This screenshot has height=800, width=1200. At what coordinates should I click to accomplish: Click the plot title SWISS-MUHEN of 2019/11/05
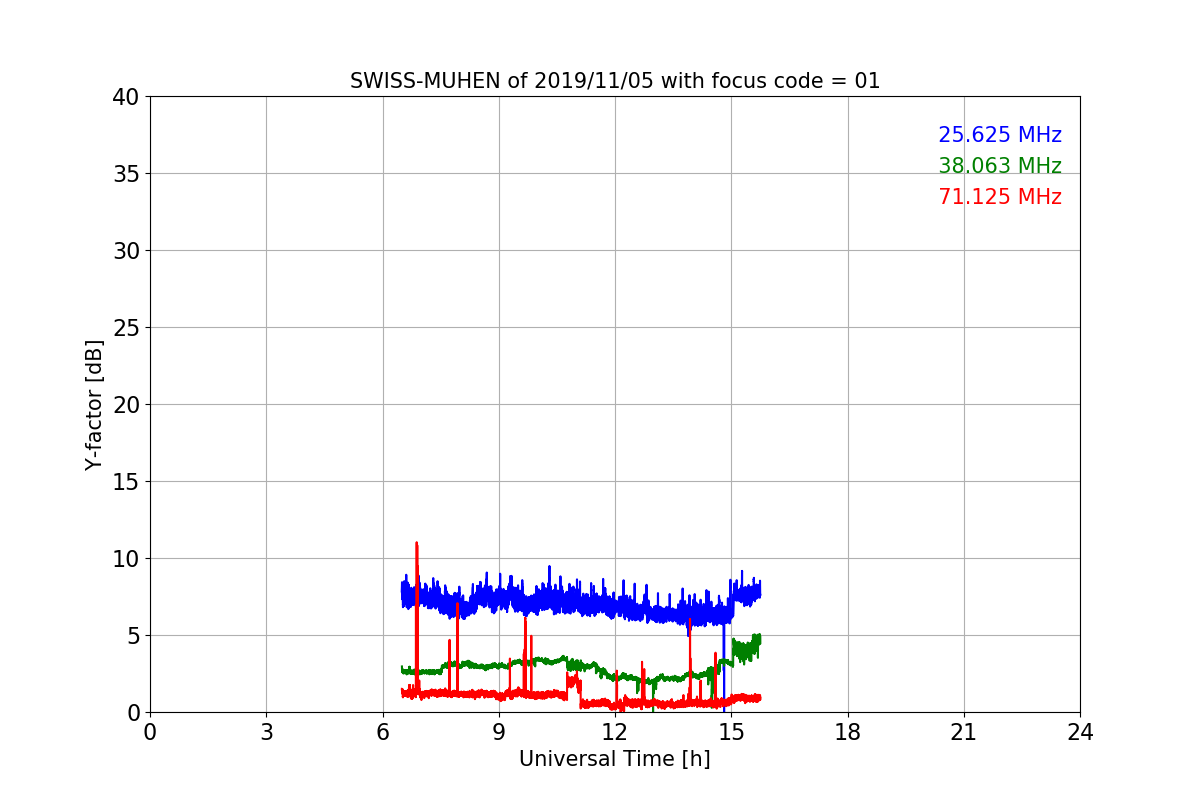pos(615,81)
